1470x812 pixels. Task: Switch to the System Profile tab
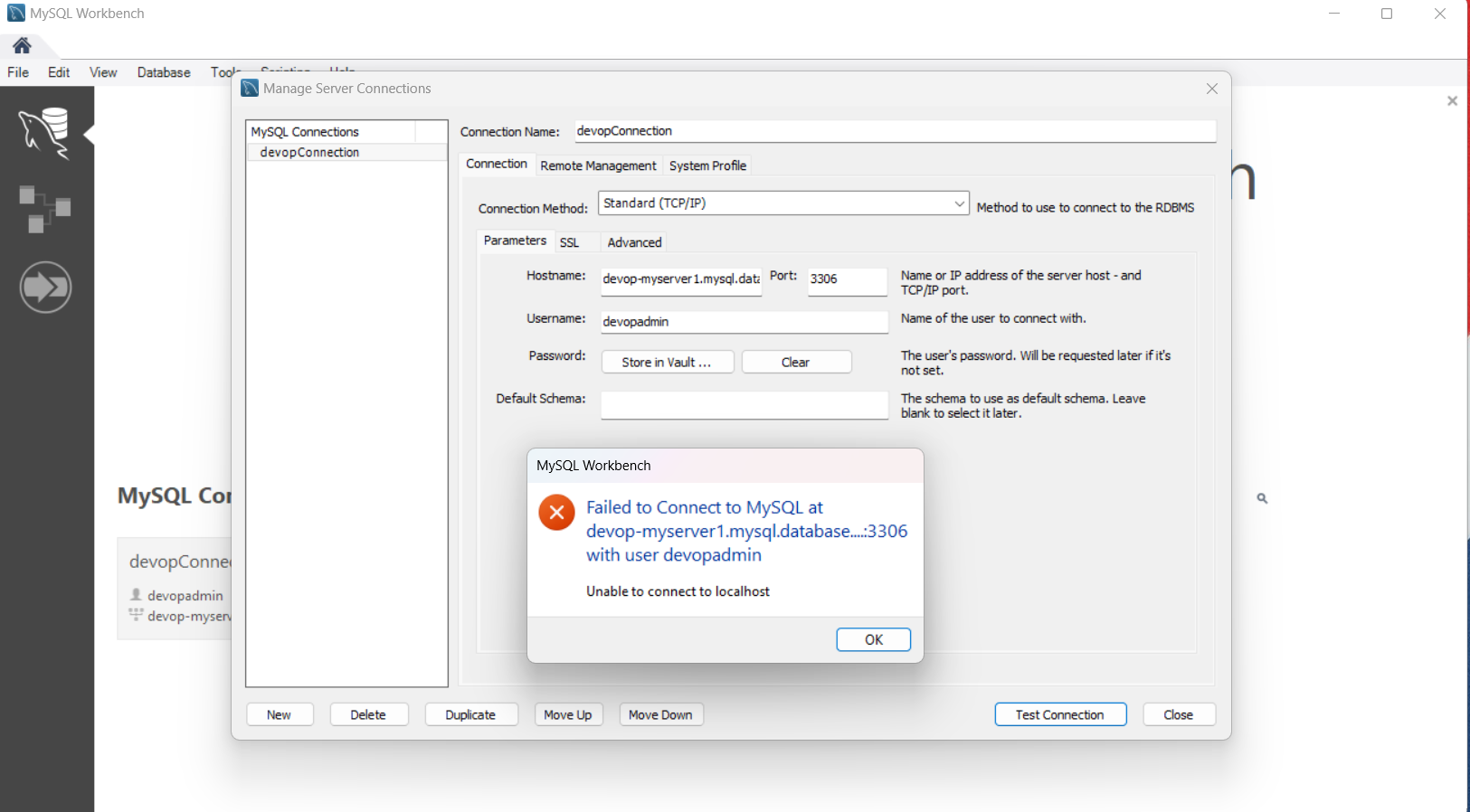(707, 165)
